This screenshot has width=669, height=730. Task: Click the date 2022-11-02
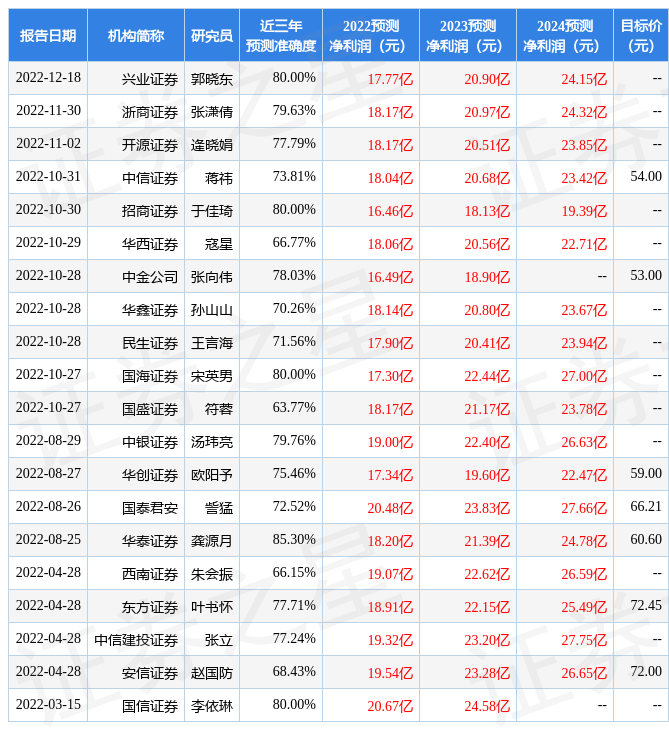48,143
